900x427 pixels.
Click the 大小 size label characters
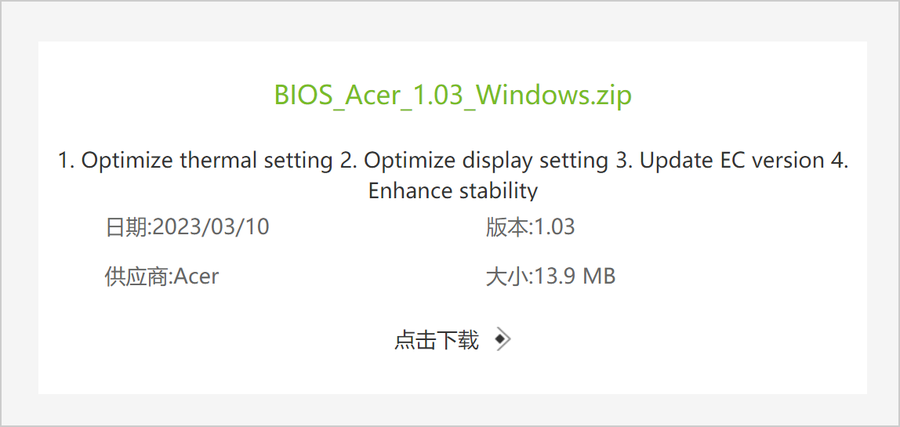[x=506, y=277]
